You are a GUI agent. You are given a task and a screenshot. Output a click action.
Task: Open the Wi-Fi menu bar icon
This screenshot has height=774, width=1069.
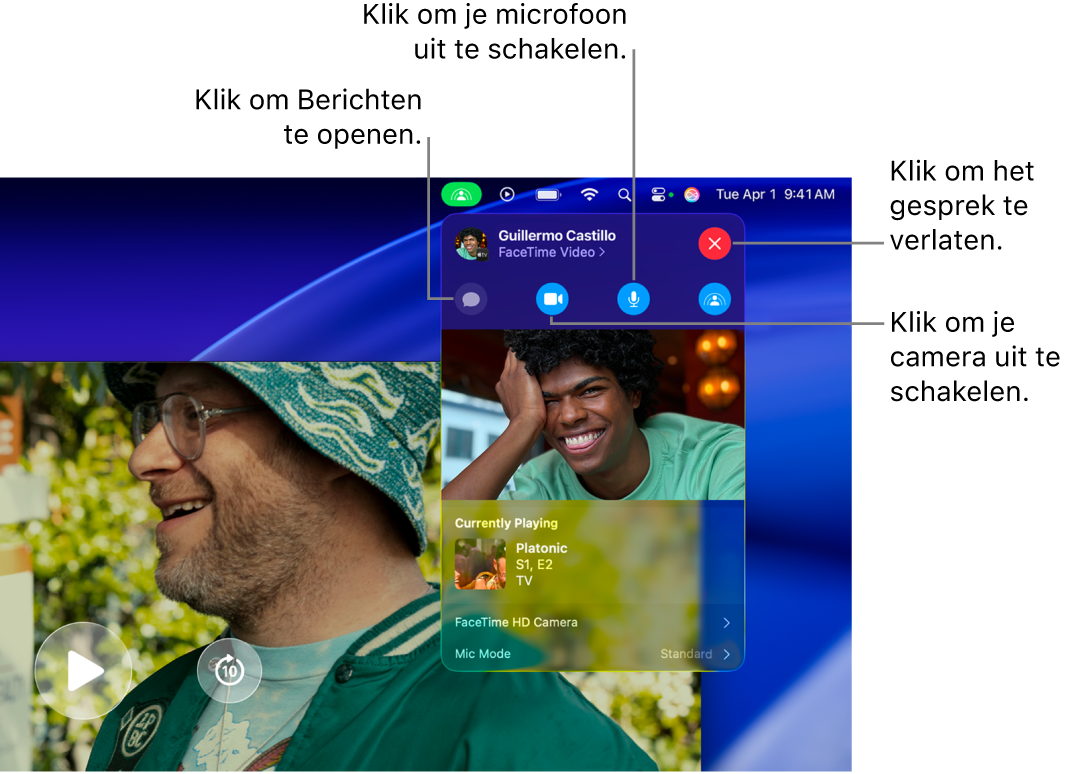589,194
